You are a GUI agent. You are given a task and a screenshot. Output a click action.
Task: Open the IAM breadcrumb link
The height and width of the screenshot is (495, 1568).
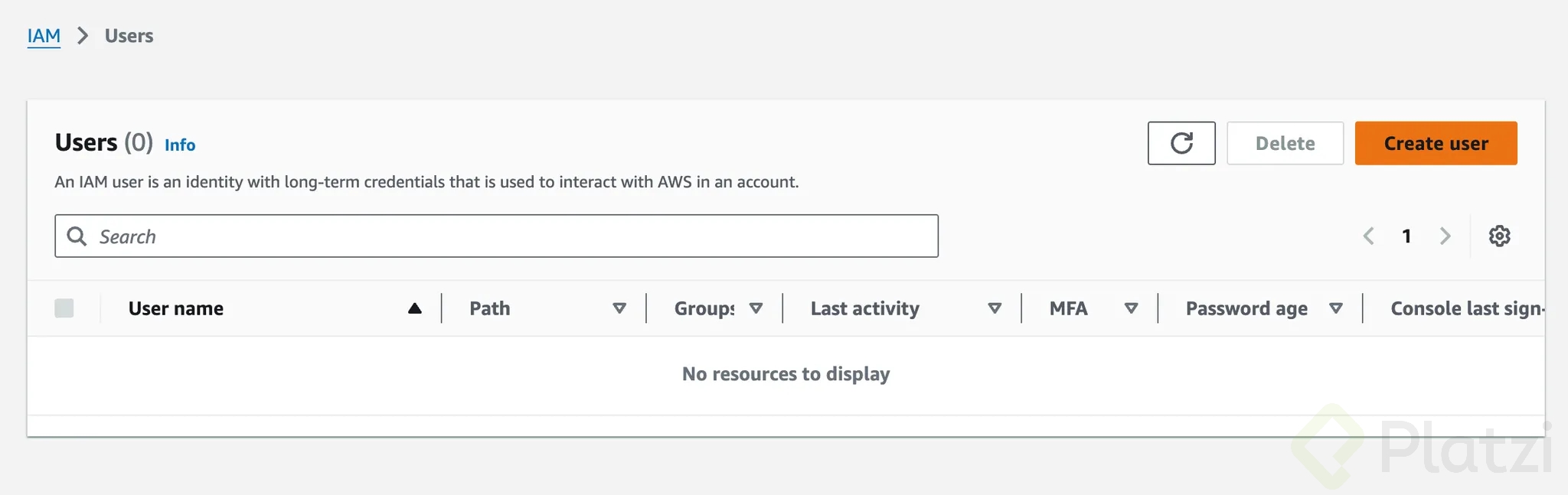coord(44,36)
